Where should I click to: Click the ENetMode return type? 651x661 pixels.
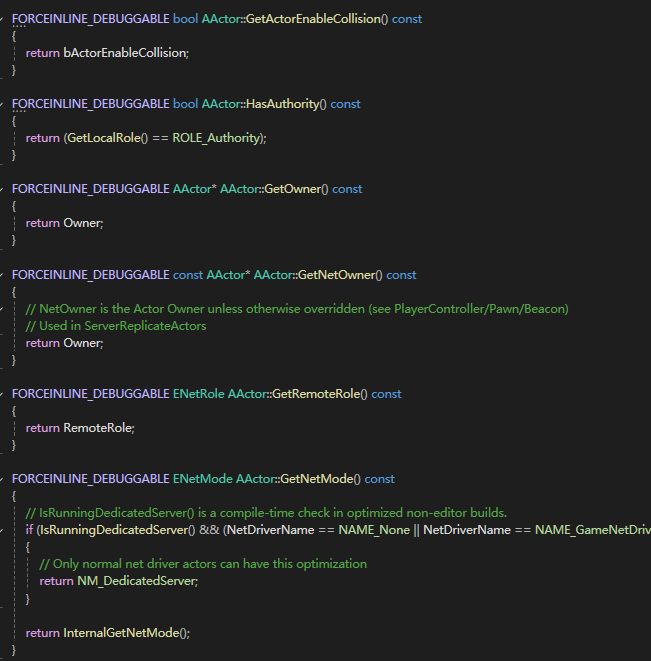(202, 479)
